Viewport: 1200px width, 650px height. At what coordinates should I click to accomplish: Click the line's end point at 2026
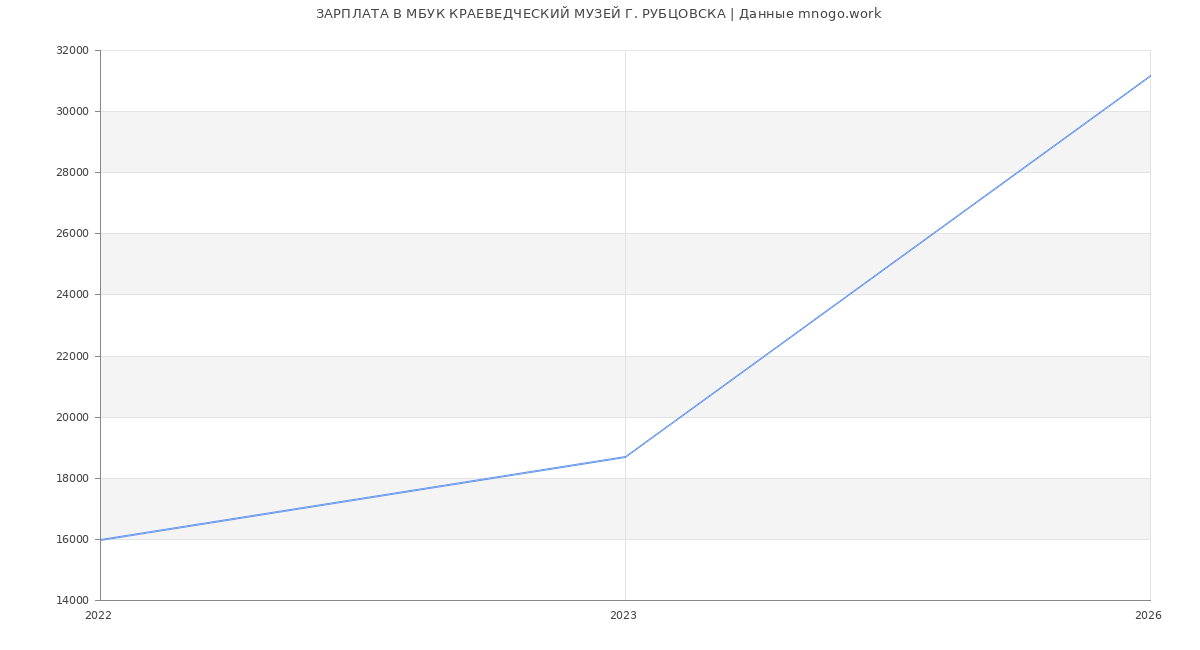(1149, 76)
